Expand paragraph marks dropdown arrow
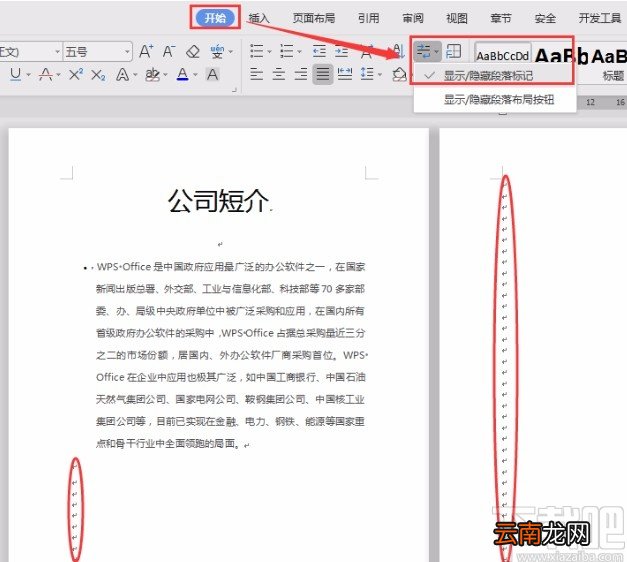This screenshot has width=627, height=562. click(x=436, y=52)
